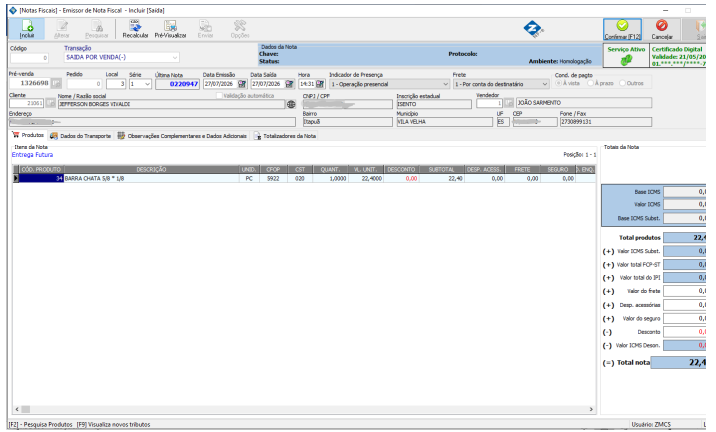
Task: Click the Inscrição estadual field
Action: coord(434,104)
